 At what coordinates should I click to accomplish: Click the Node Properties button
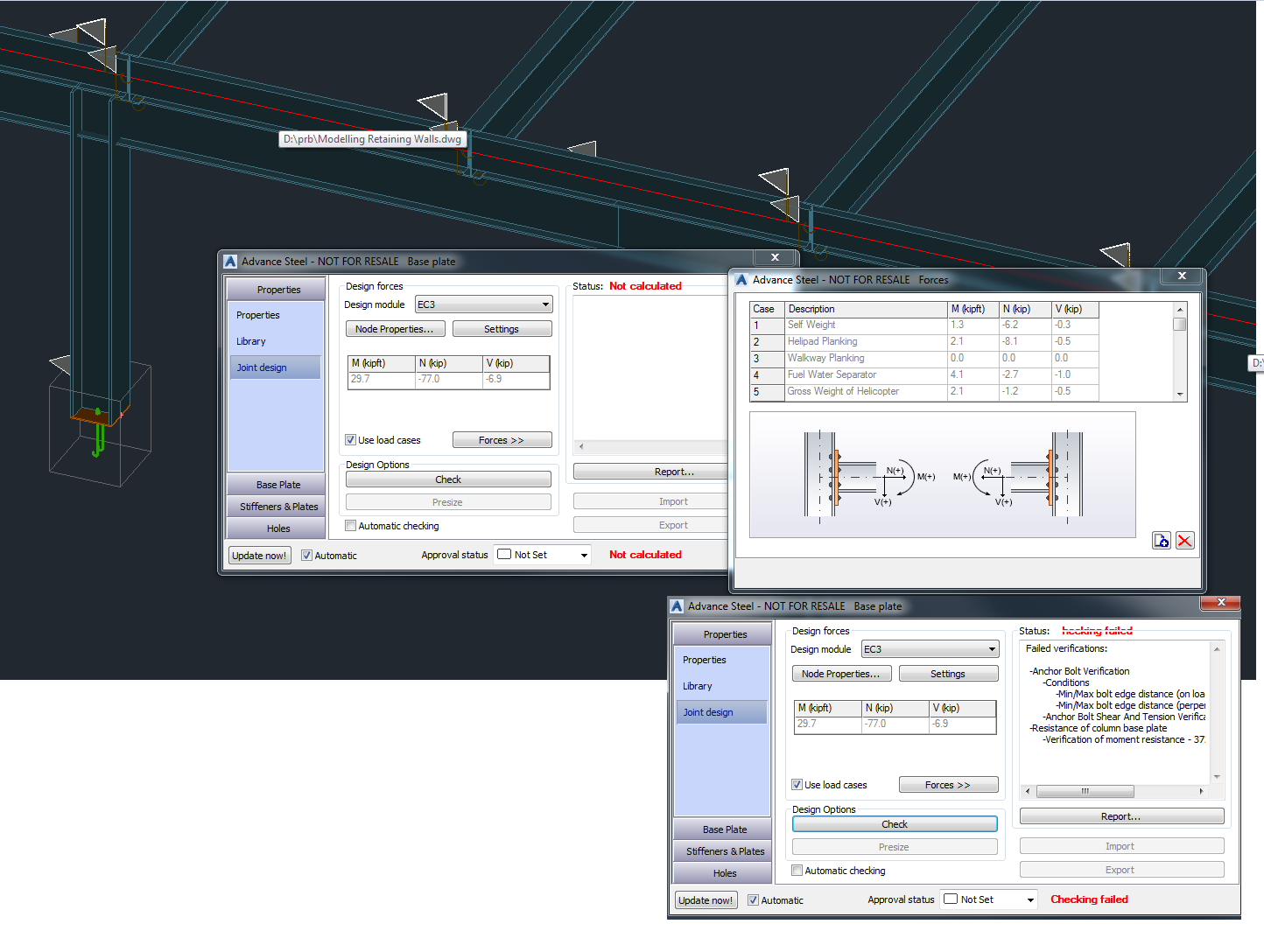395,328
